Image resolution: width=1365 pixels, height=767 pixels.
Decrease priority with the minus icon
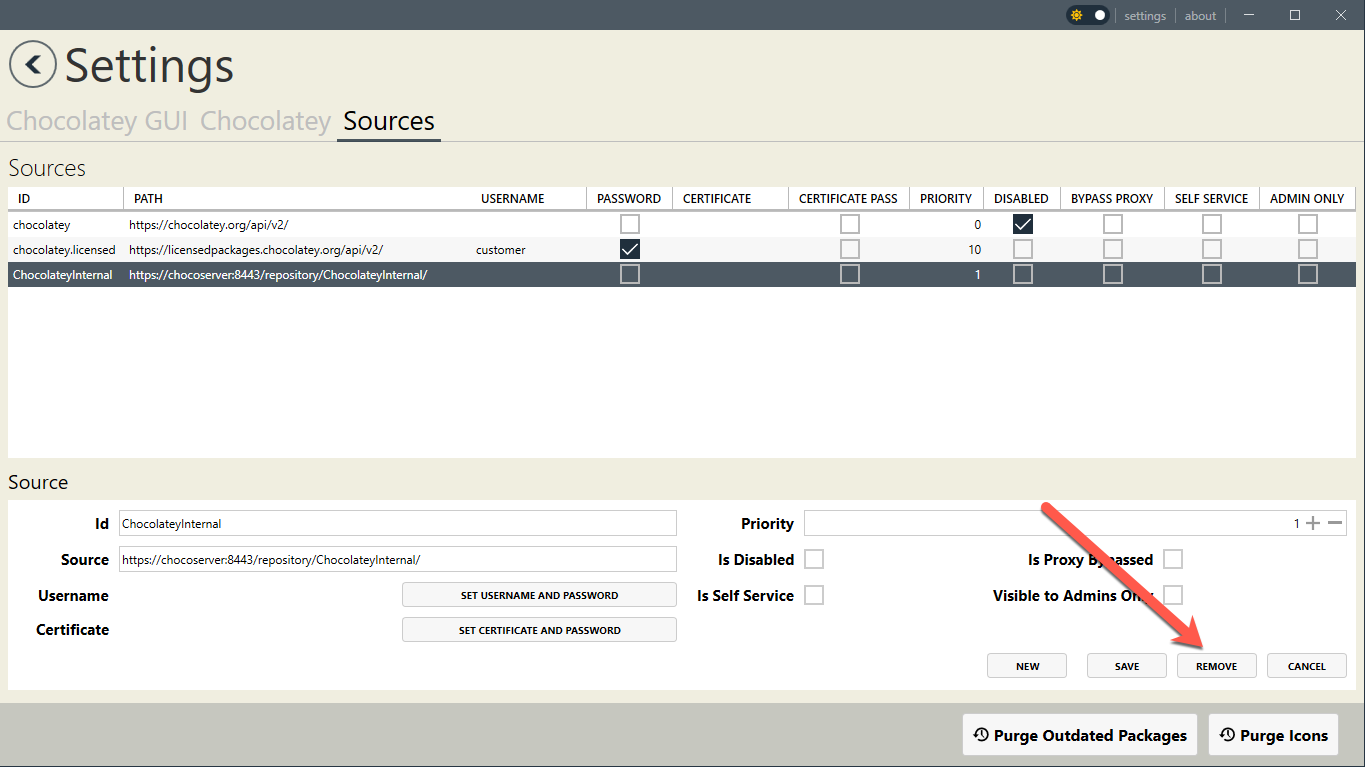point(1335,523)
